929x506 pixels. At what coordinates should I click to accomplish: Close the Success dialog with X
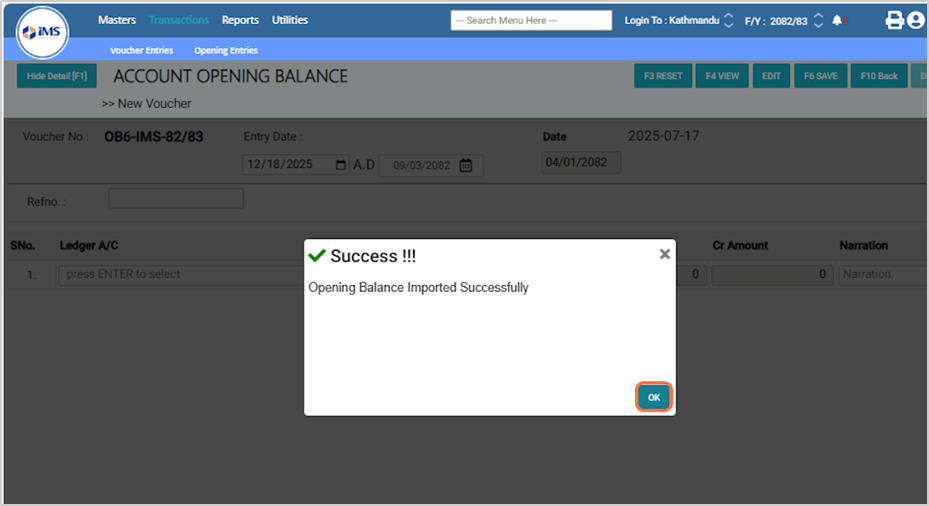(x=664, y=255)
